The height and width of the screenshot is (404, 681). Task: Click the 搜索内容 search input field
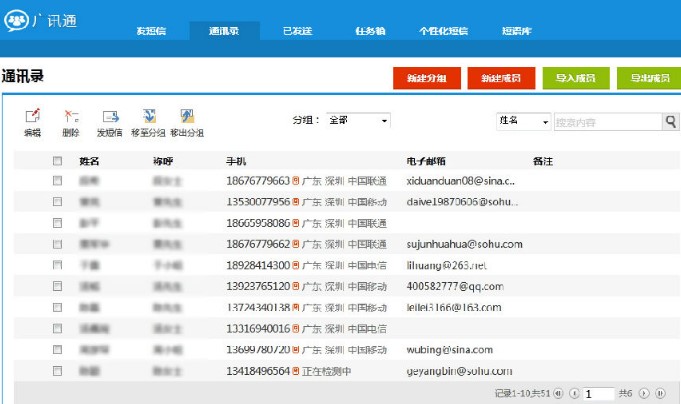608,122
